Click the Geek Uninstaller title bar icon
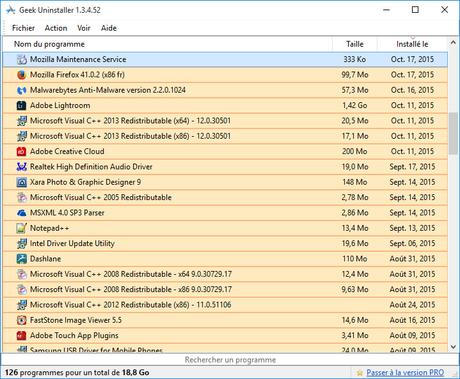 10,10
